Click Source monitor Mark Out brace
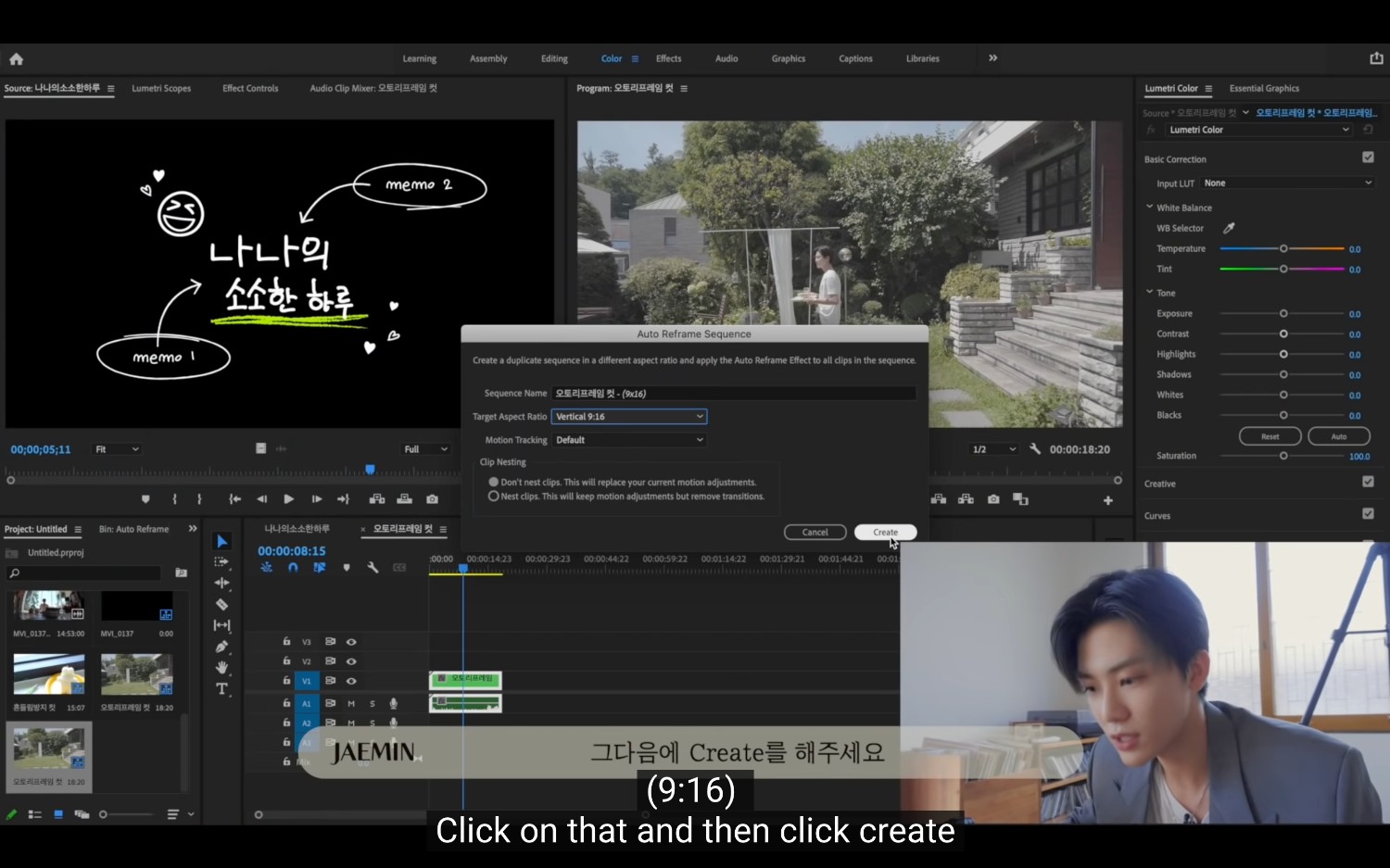The image size is (1390, 868). (x=199, y=499)
